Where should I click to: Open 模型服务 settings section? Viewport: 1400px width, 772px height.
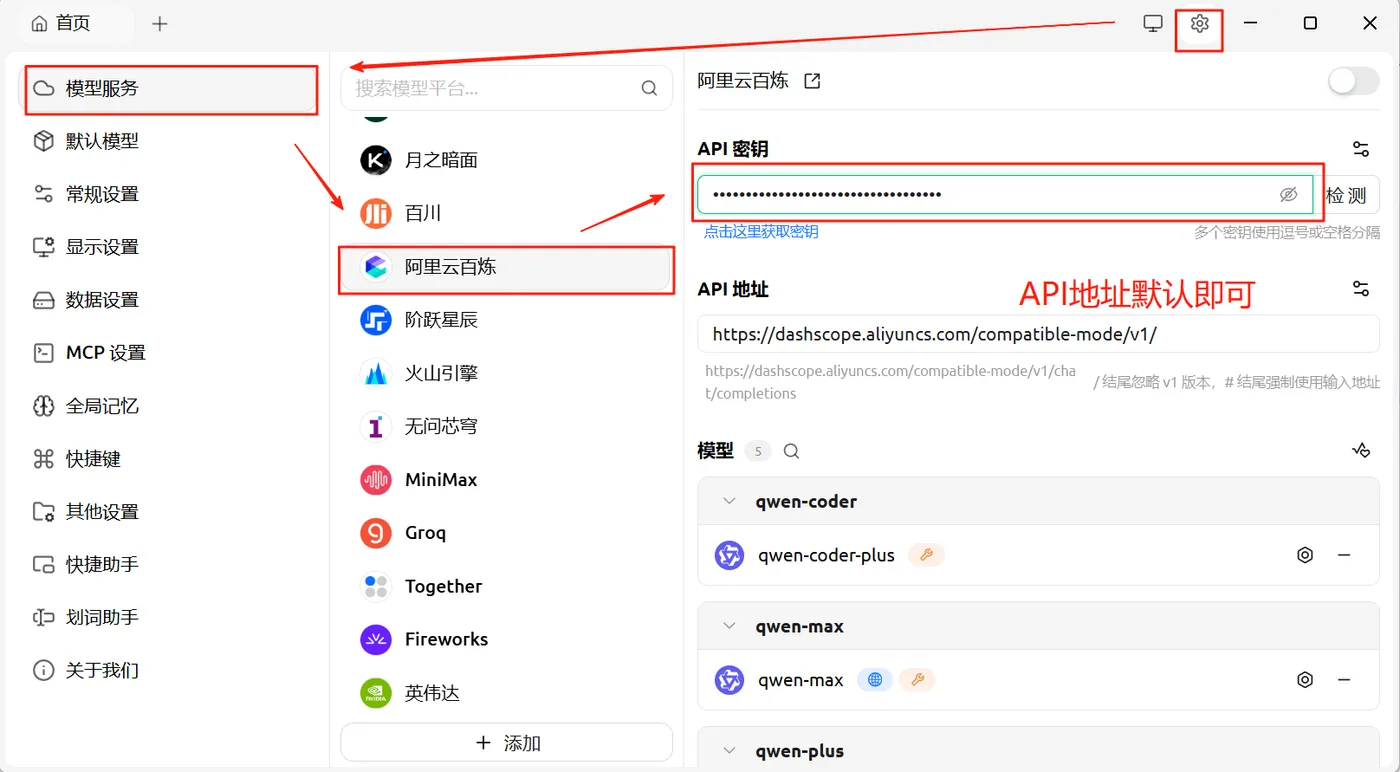click(171, 89)
